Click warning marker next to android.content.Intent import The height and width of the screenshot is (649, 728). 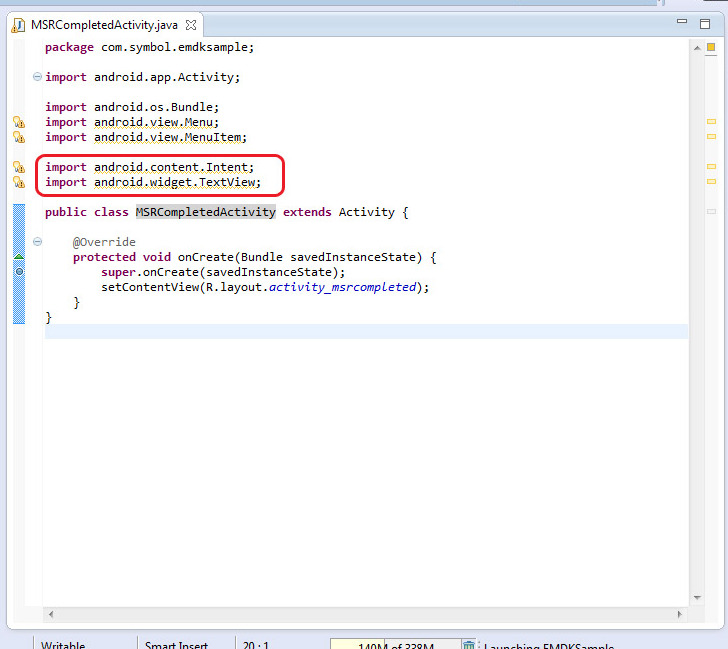tap(18, 167)
